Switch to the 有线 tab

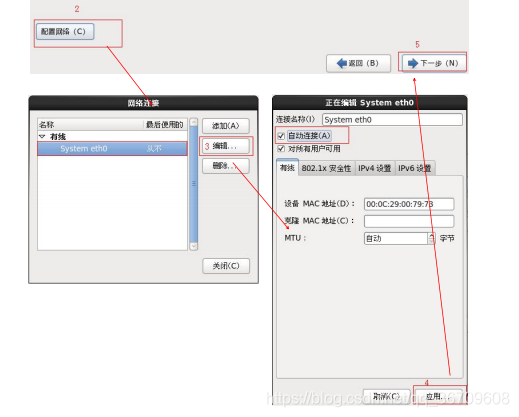287,168
